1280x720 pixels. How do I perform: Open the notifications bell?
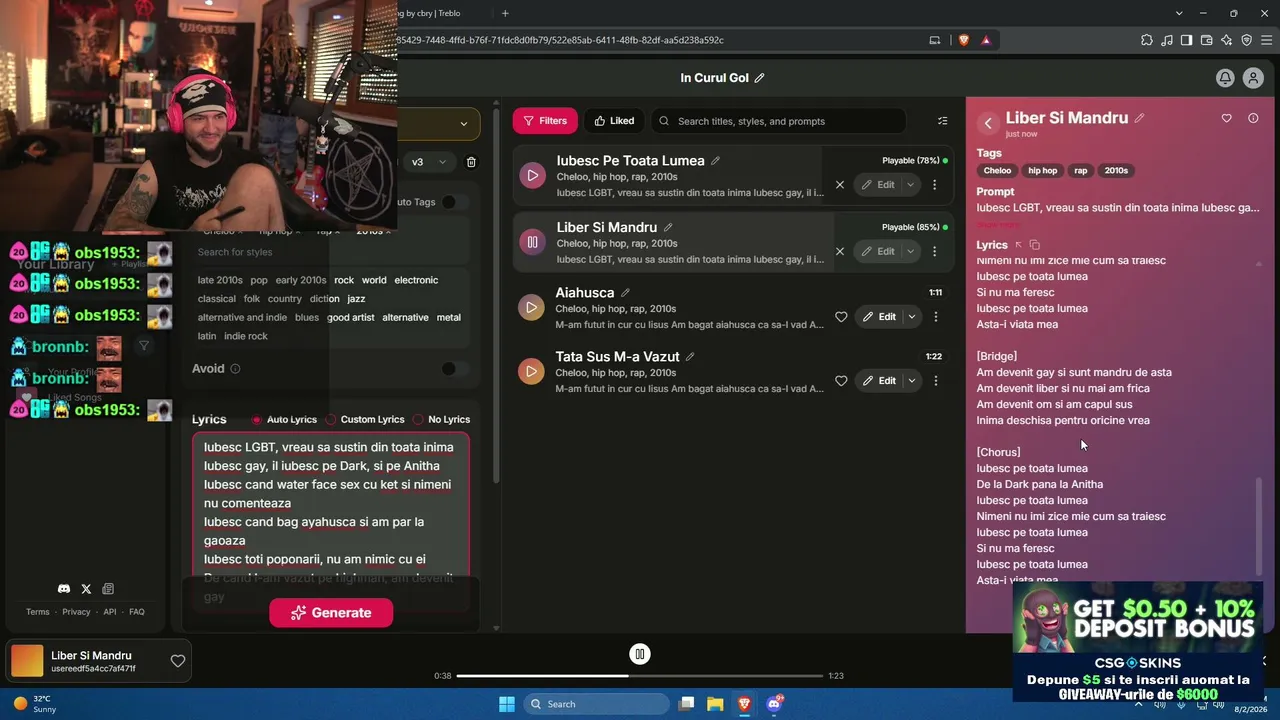(1225, 78)
